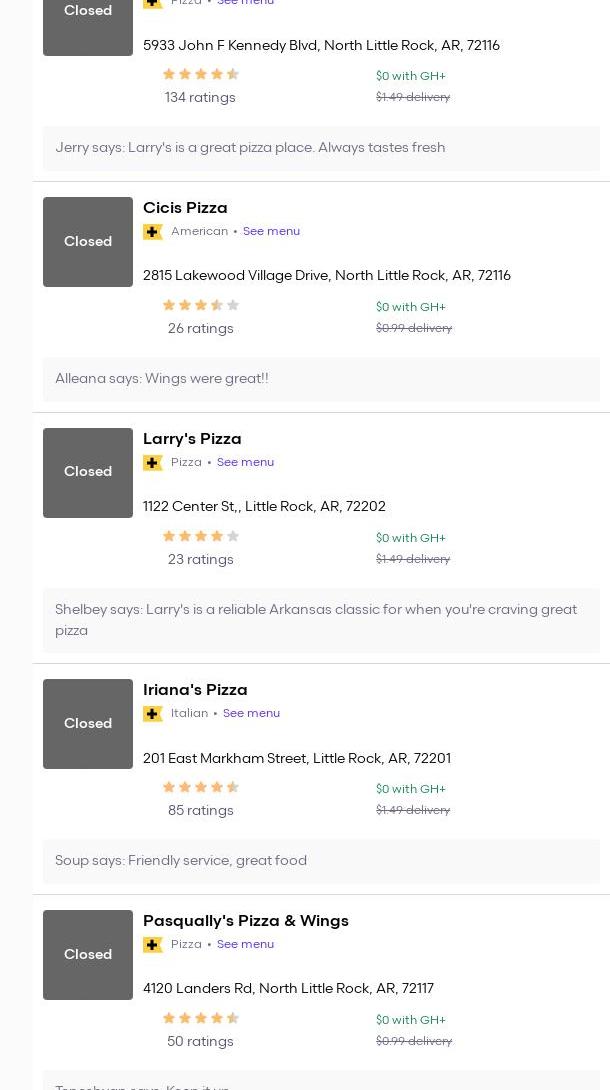The height and width of the screenshot is (1090, 610).
Task: Open See menu for Iriana's Pizza
Action: point(251,714)
